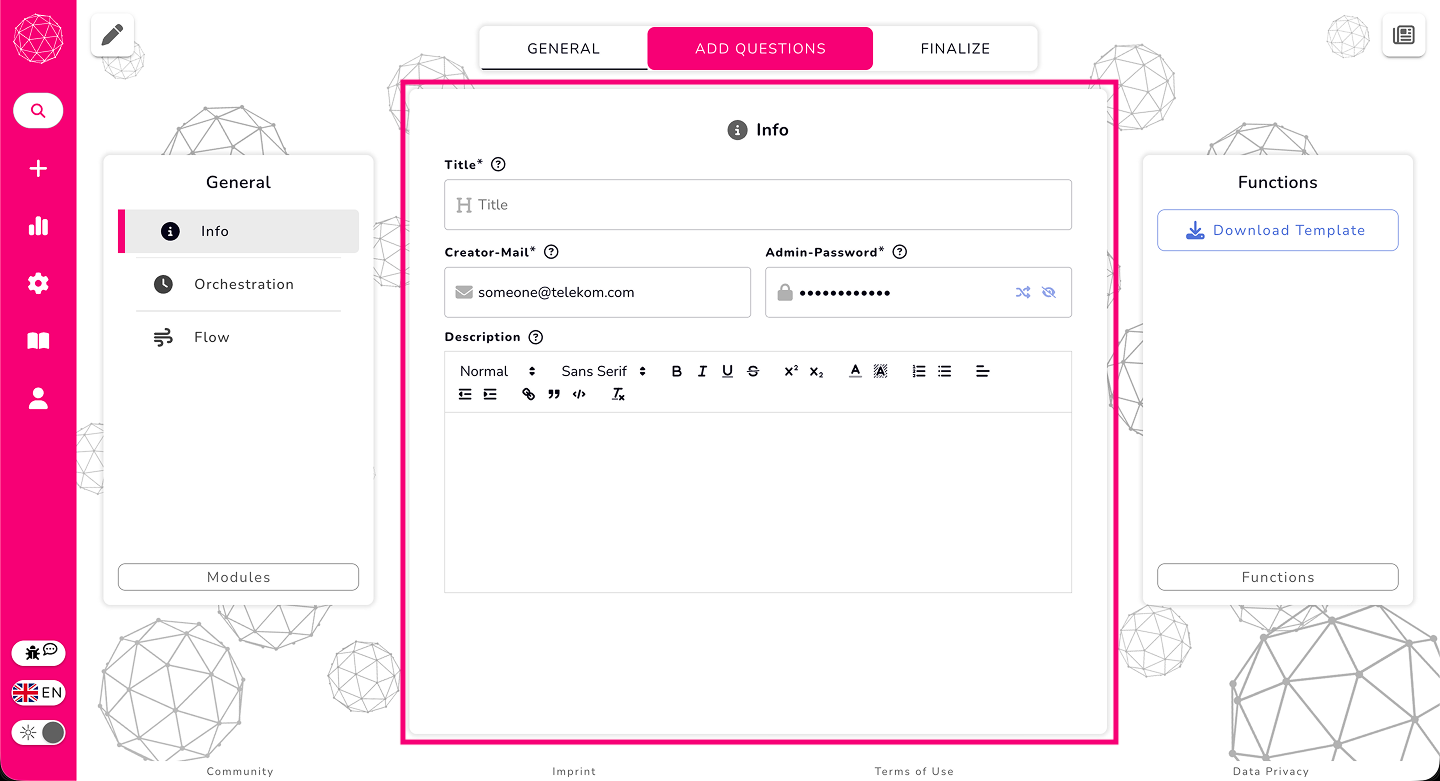Switch the dark mode toggle

(39, 733)
